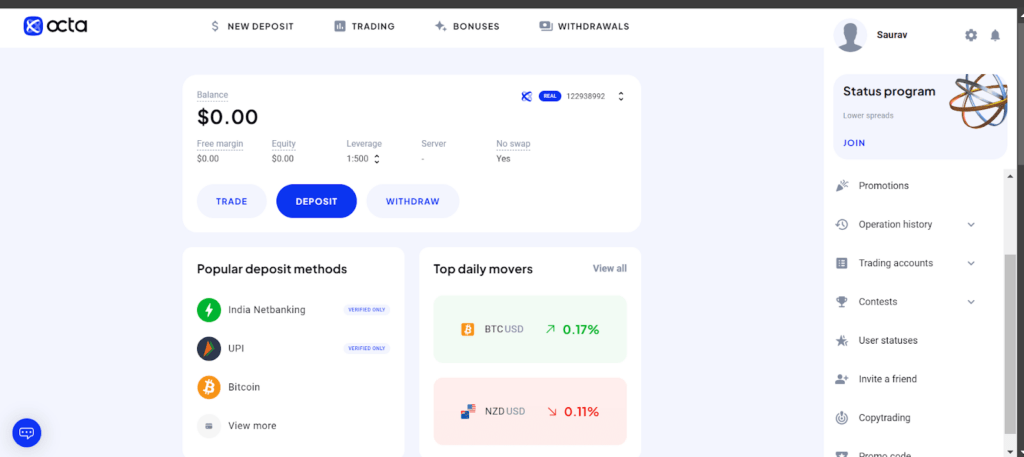The height and width of the screenshot is (457, 1024).
Task: Click the Saurav profile avatar
Action: pyautogui.click(x=850, y=35)
